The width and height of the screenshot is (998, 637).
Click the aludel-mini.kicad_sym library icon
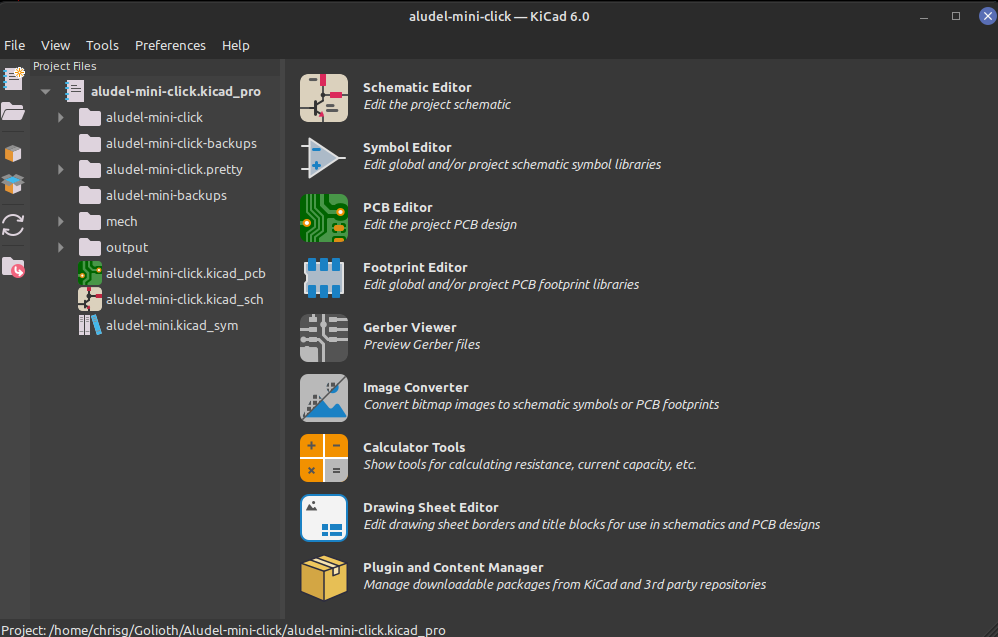(x=90, y=325)
